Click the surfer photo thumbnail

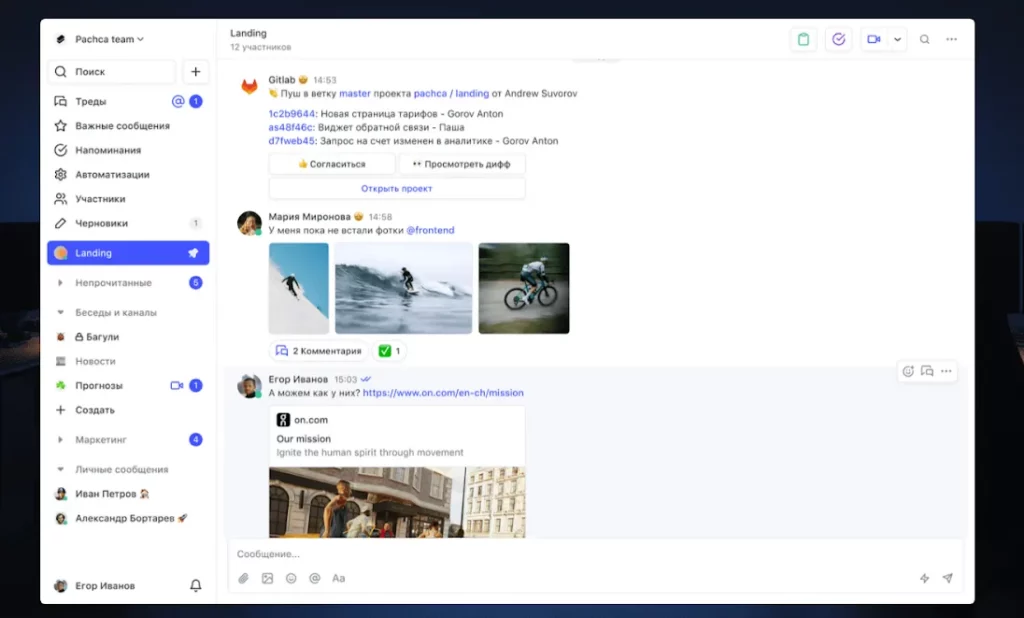coord(403,288)
